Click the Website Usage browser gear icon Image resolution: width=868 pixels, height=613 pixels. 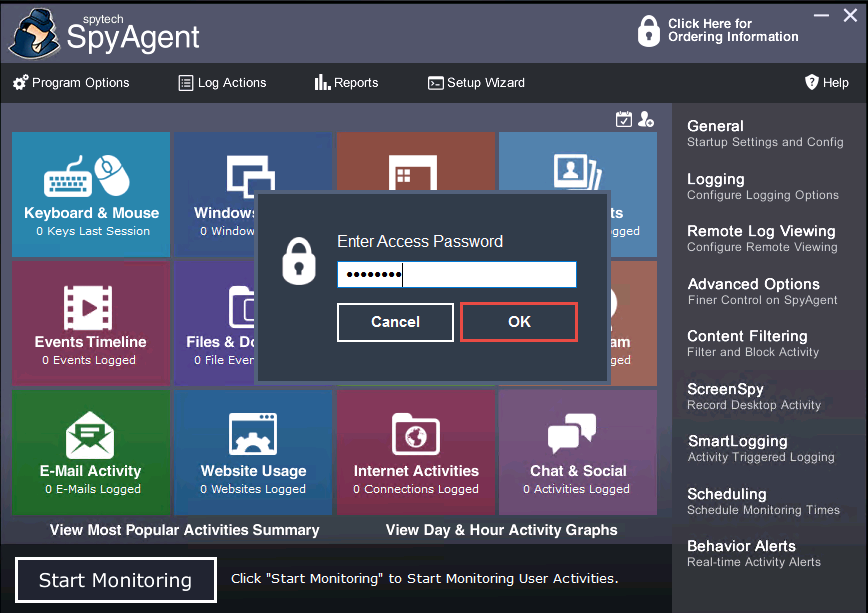[253, 434]
